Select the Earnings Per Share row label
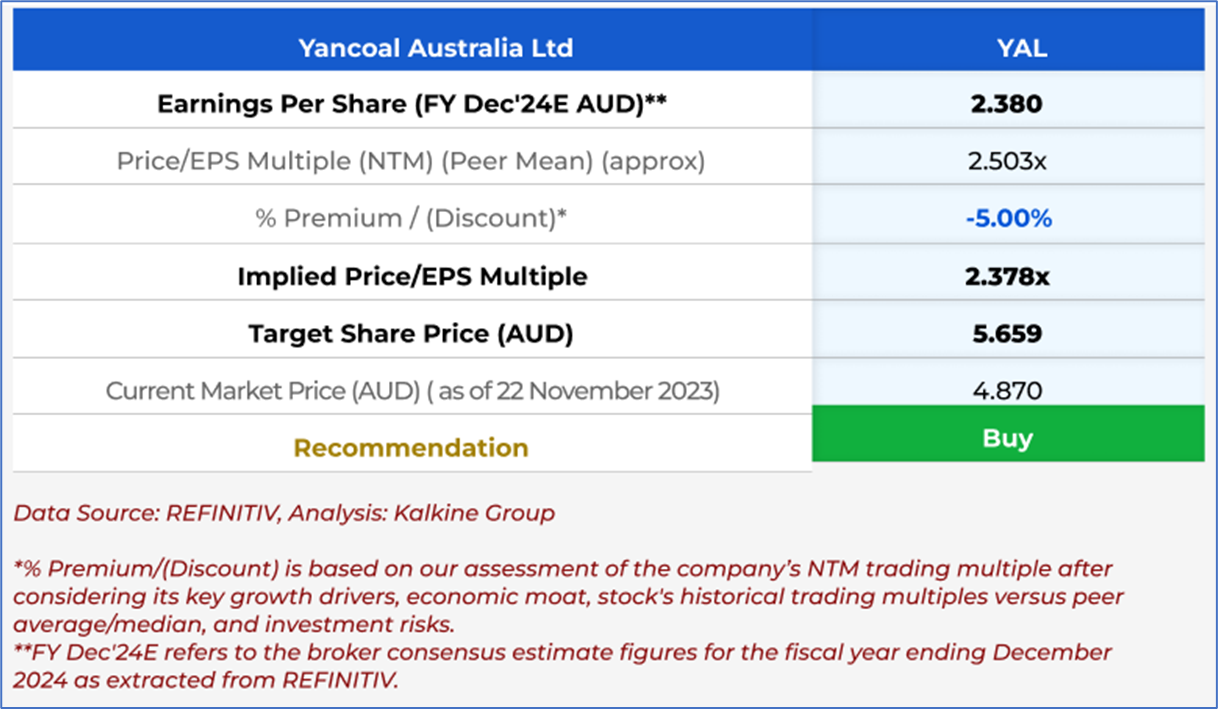The height and width of the screenshot is (709, 1218). point(411,104)
